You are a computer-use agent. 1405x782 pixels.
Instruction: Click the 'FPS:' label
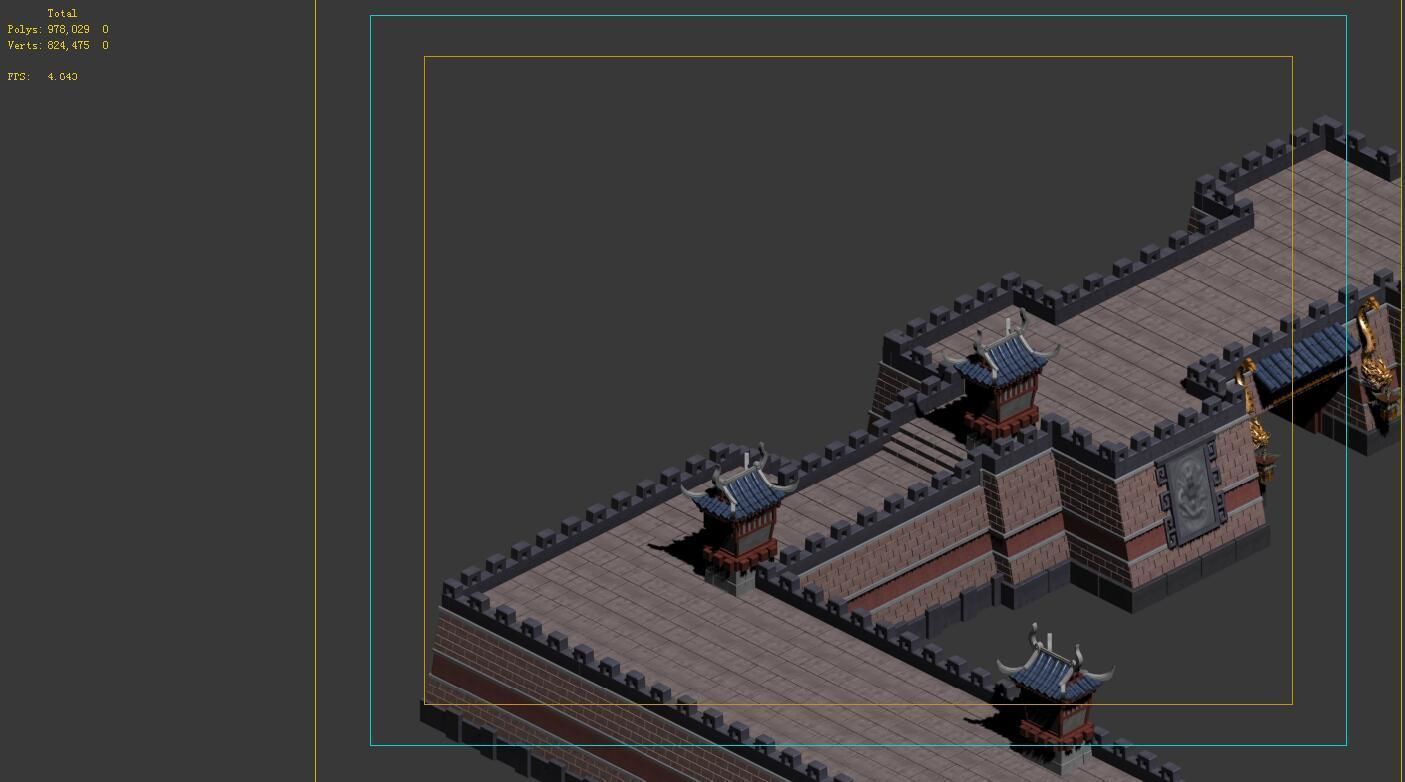click(x=19, y=77)
